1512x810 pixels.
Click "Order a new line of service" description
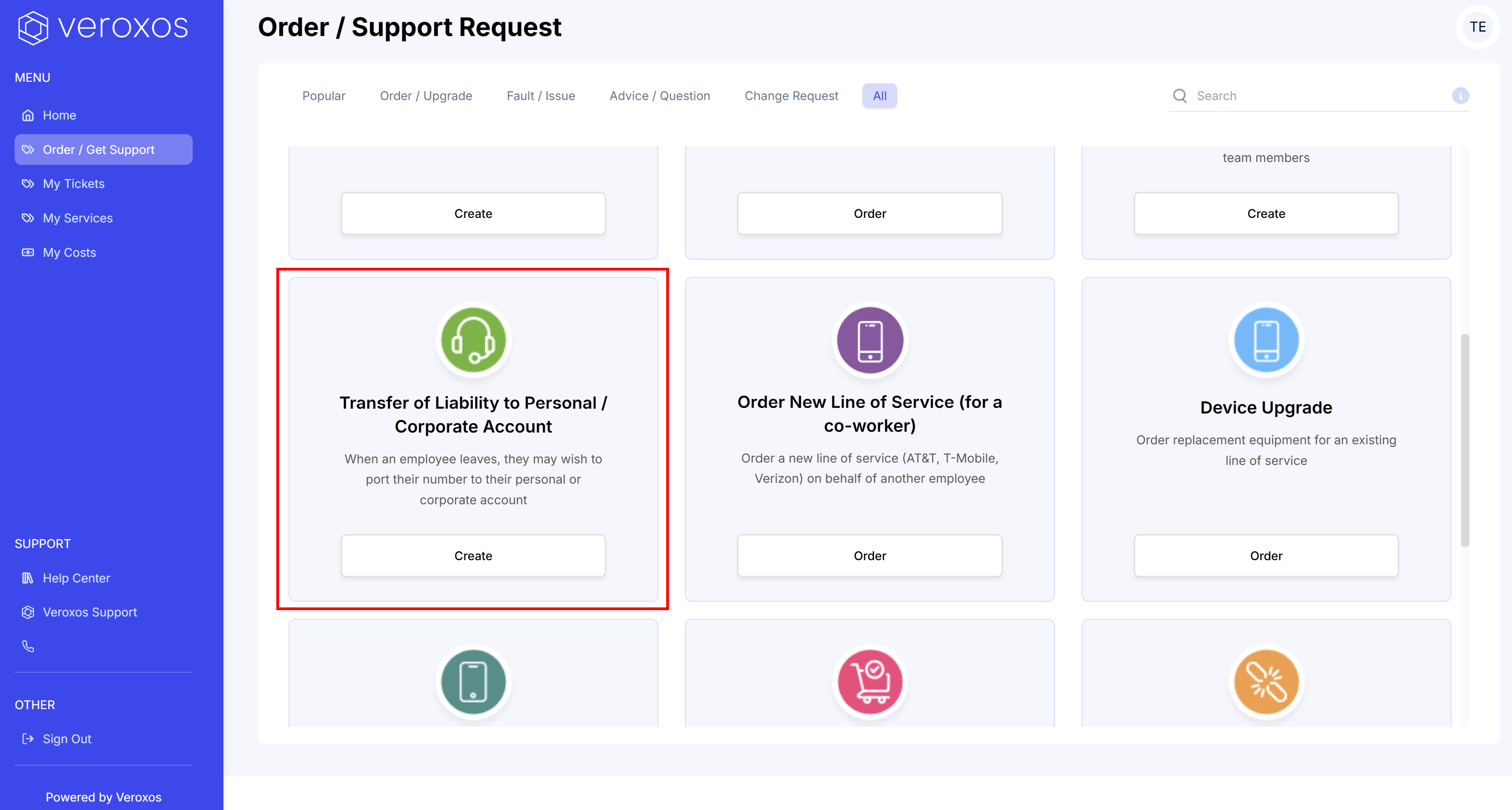870,468
